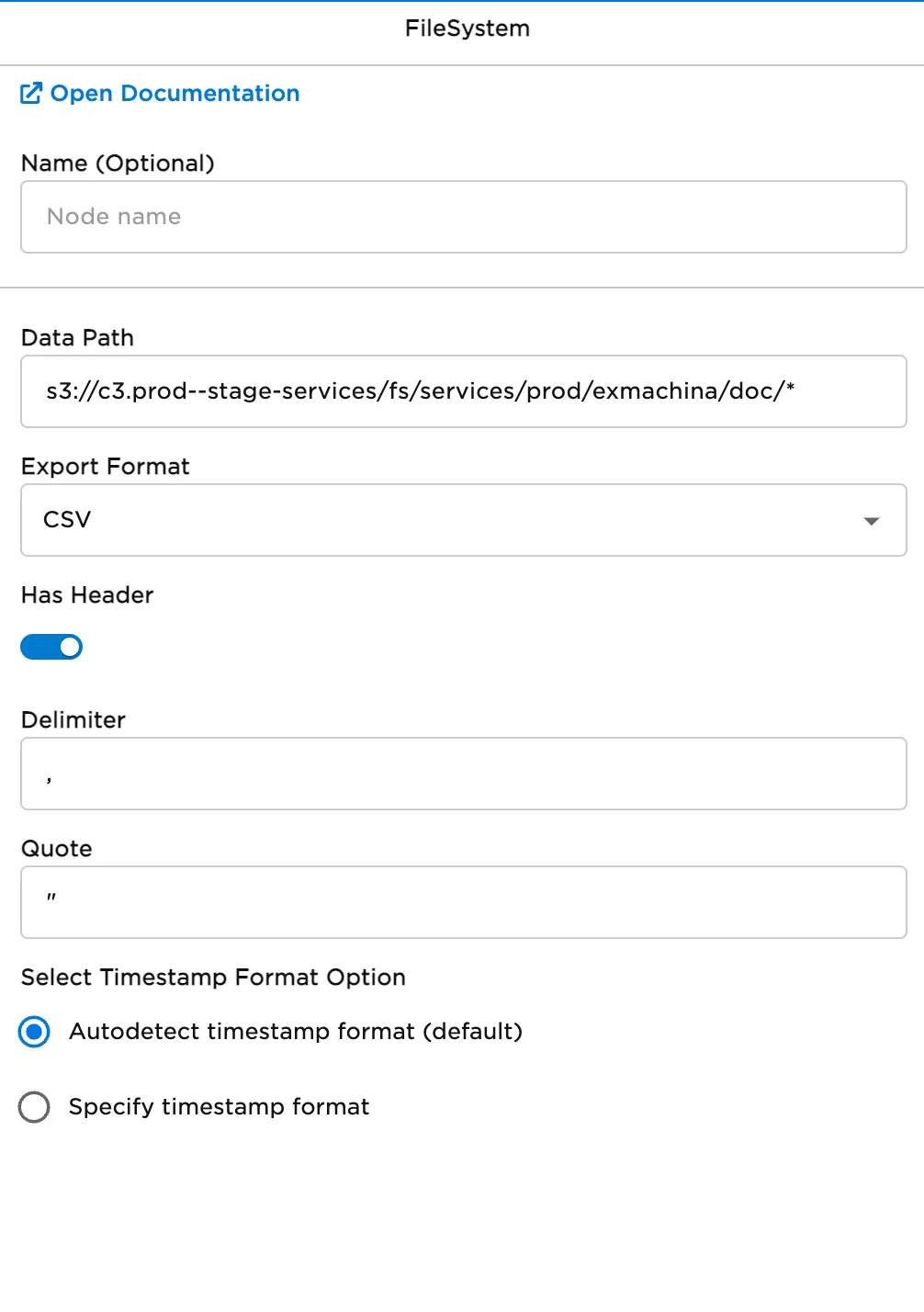
Task: Select Specify timestamp format option
Action: tap(34, 1107)
